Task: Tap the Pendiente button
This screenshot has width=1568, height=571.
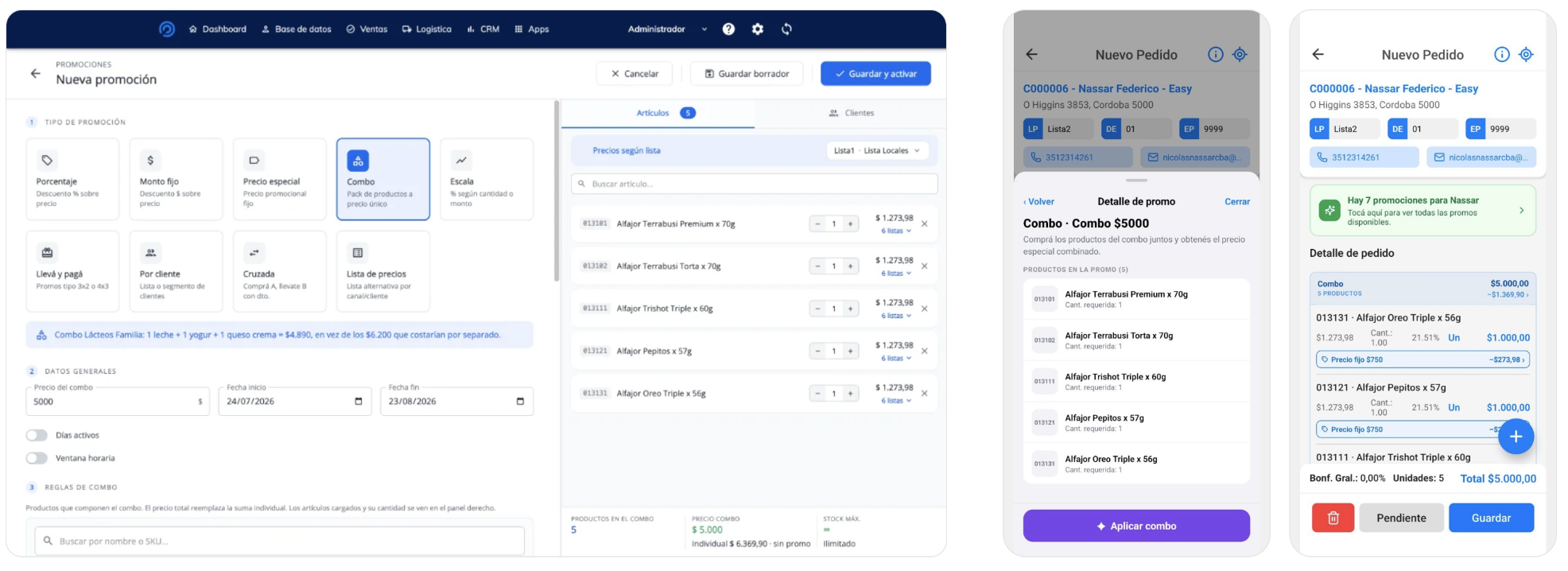Action: click(x=1401, y=518)
